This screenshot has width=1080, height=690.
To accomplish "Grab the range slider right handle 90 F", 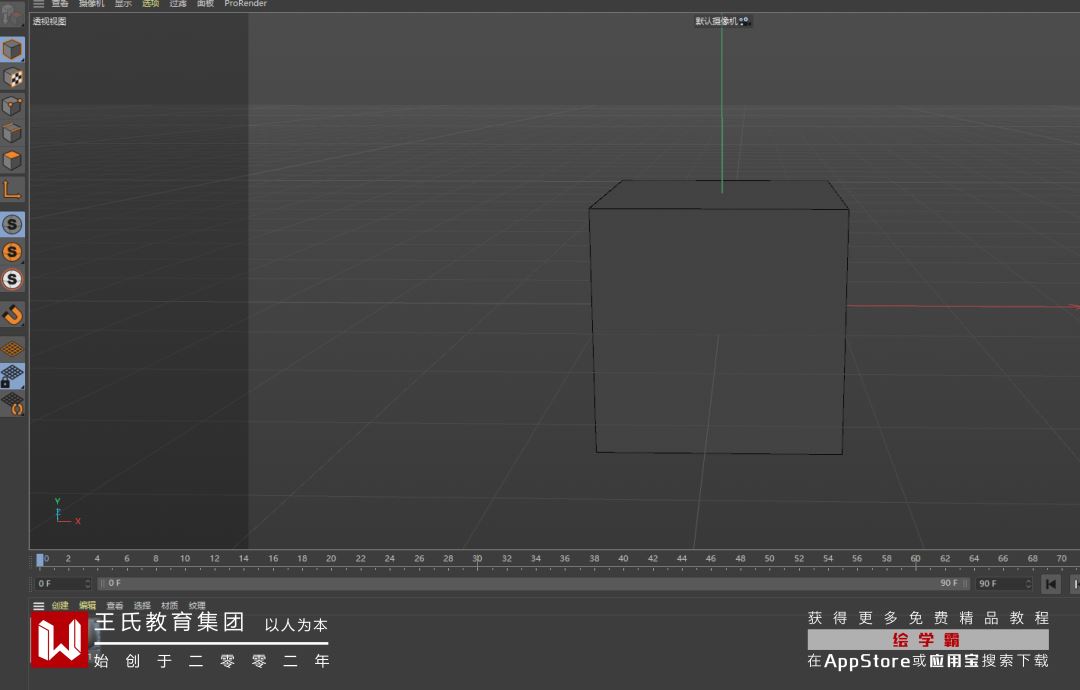I will (966, 583).
